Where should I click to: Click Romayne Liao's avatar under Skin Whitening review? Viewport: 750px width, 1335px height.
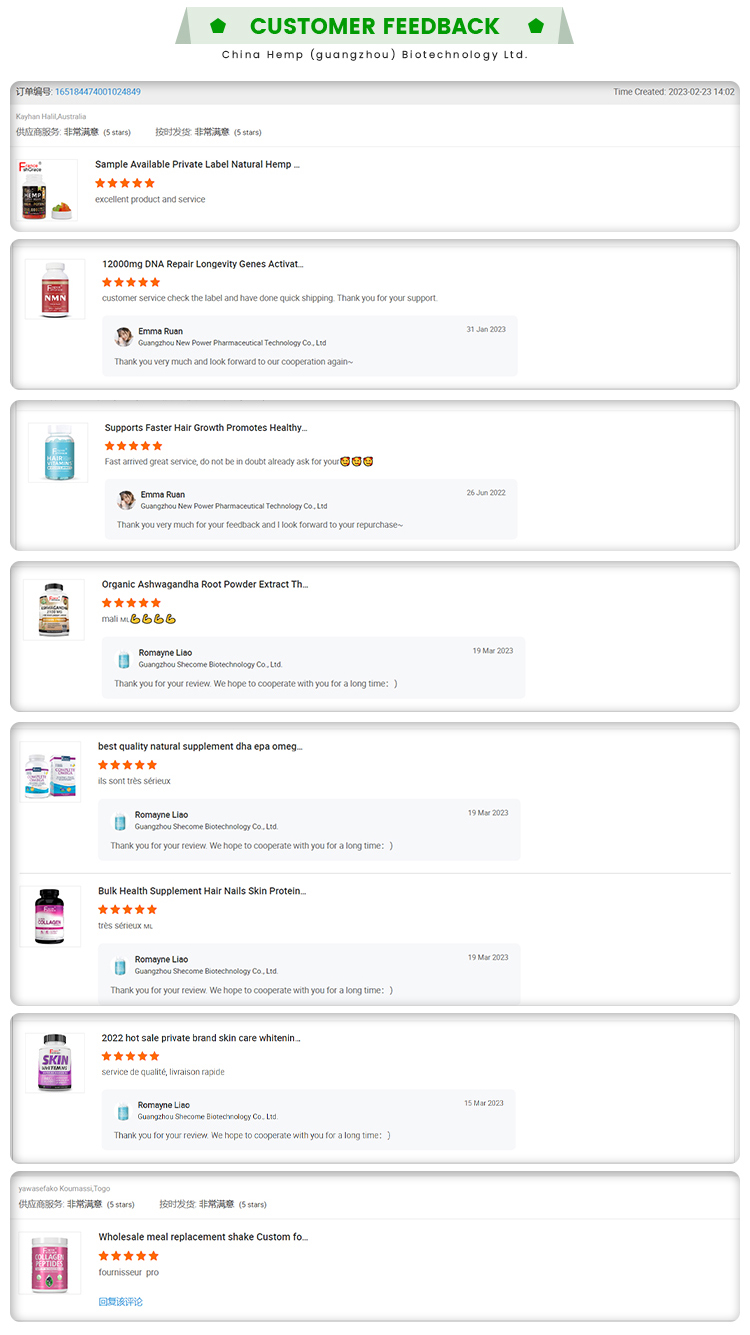[123, 1111]
